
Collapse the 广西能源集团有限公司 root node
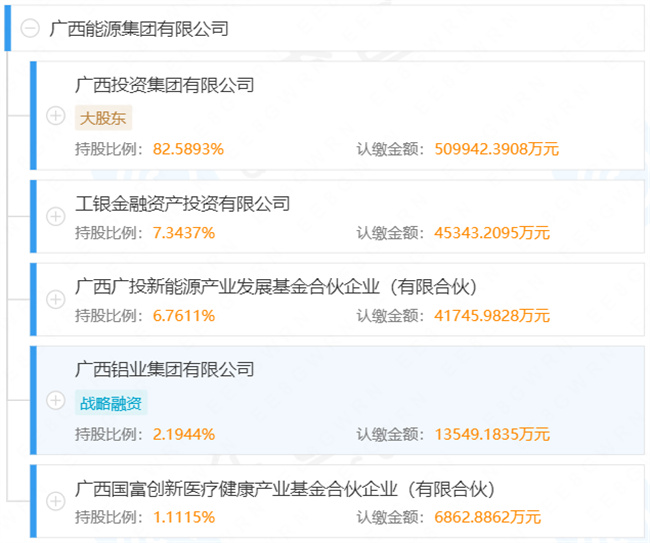click(x=30, y=29)
